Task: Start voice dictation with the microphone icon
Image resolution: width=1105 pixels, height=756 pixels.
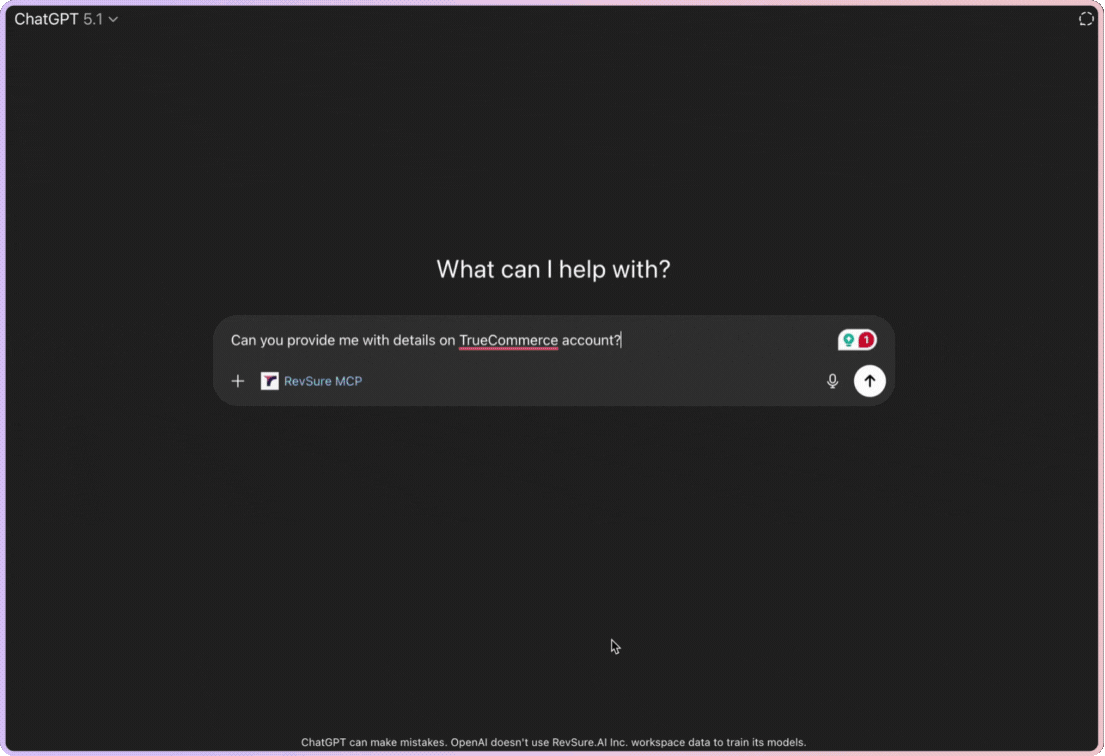Action: click(x=832, y=381)
